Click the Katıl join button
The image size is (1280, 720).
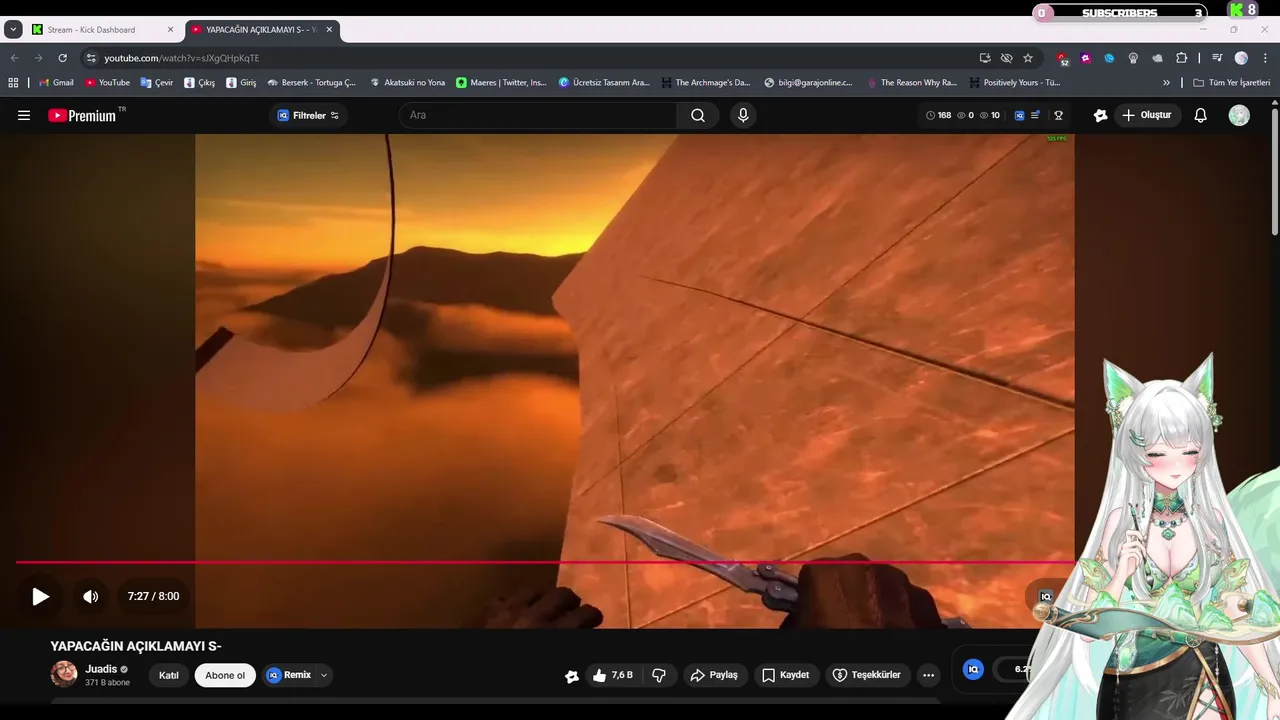[169, 675]
